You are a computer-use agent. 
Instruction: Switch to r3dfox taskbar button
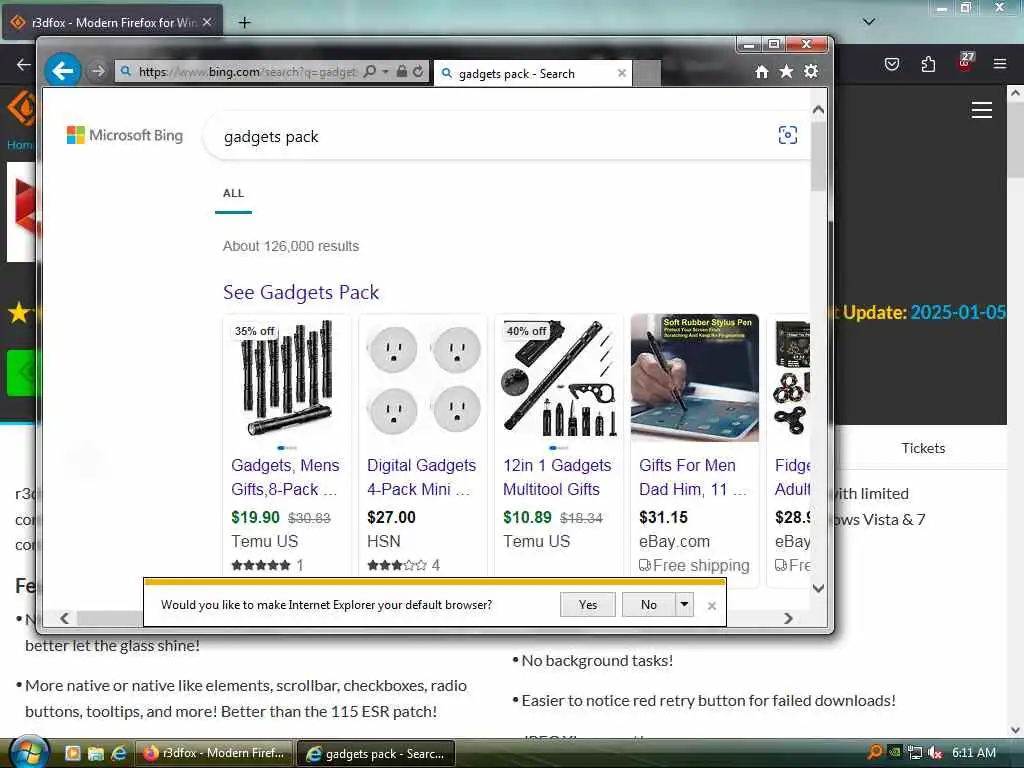tap(214, 753)
